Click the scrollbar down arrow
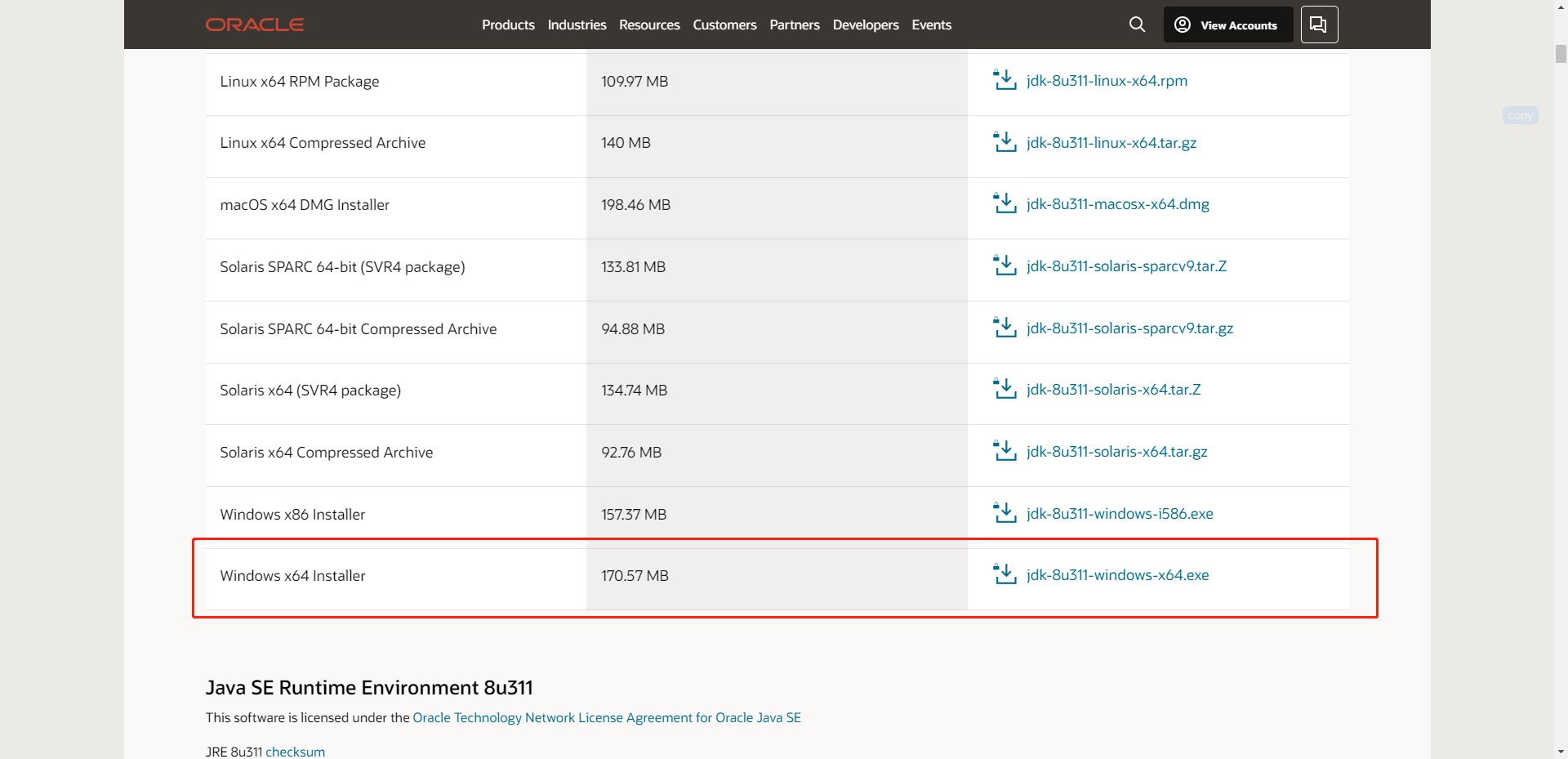 point(1561,751)
